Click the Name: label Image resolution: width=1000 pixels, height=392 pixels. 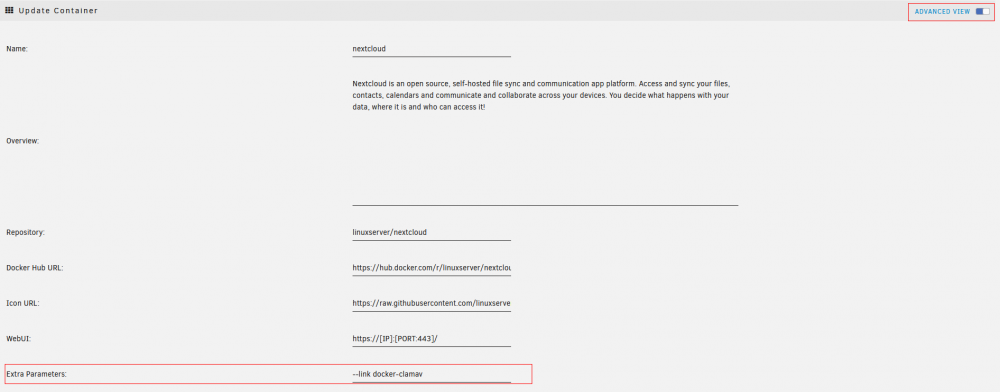[17, 49]
